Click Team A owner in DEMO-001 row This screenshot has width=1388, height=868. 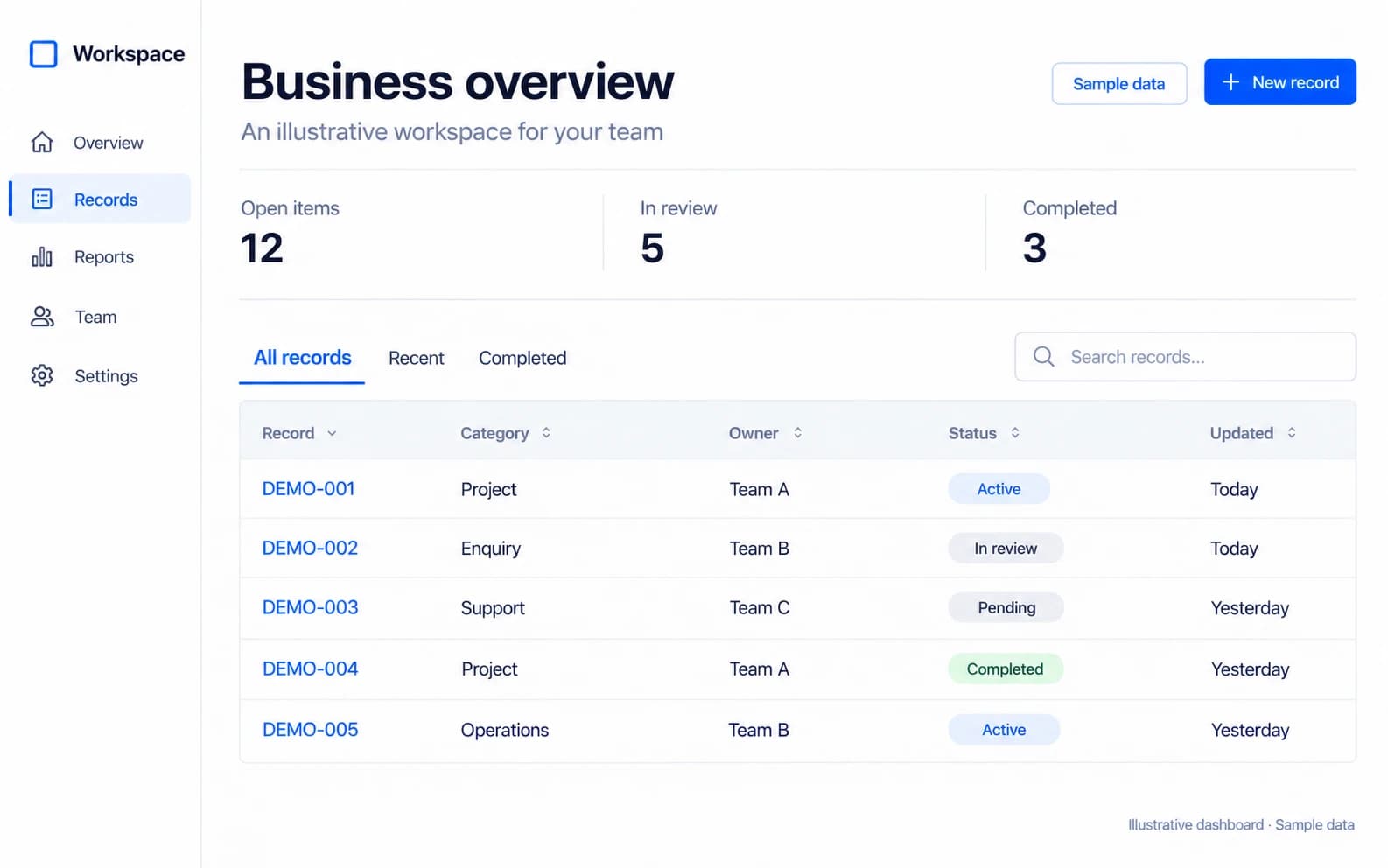760,489
